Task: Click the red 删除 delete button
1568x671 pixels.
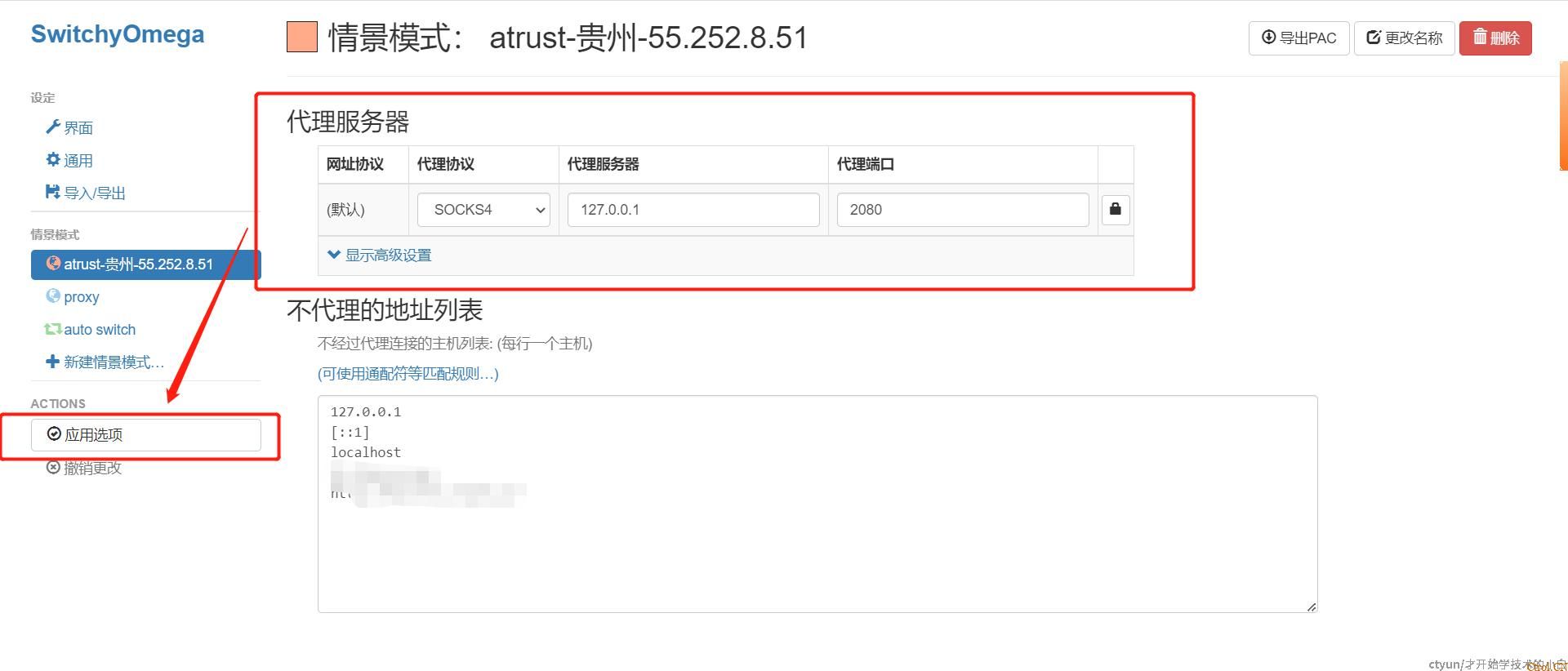Action: click(x=1495, y=38)
